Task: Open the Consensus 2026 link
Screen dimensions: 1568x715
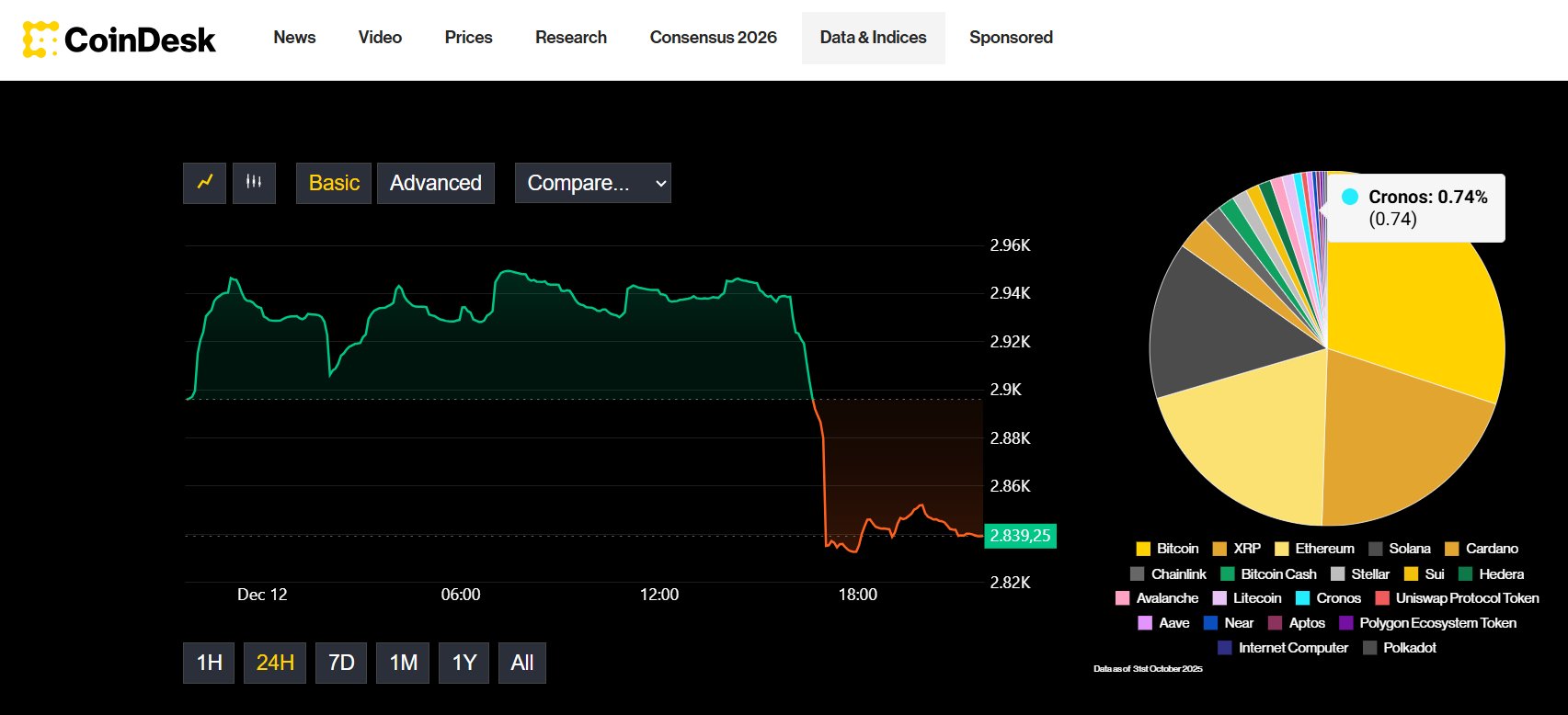Action: [713, 38]
